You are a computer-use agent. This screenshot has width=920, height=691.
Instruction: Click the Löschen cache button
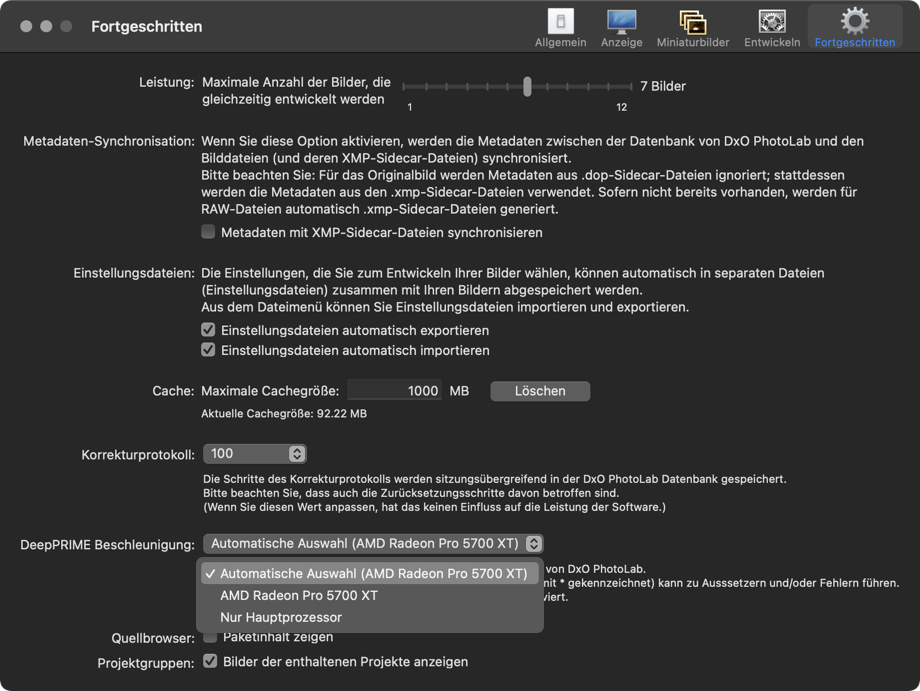pos(540,391)
